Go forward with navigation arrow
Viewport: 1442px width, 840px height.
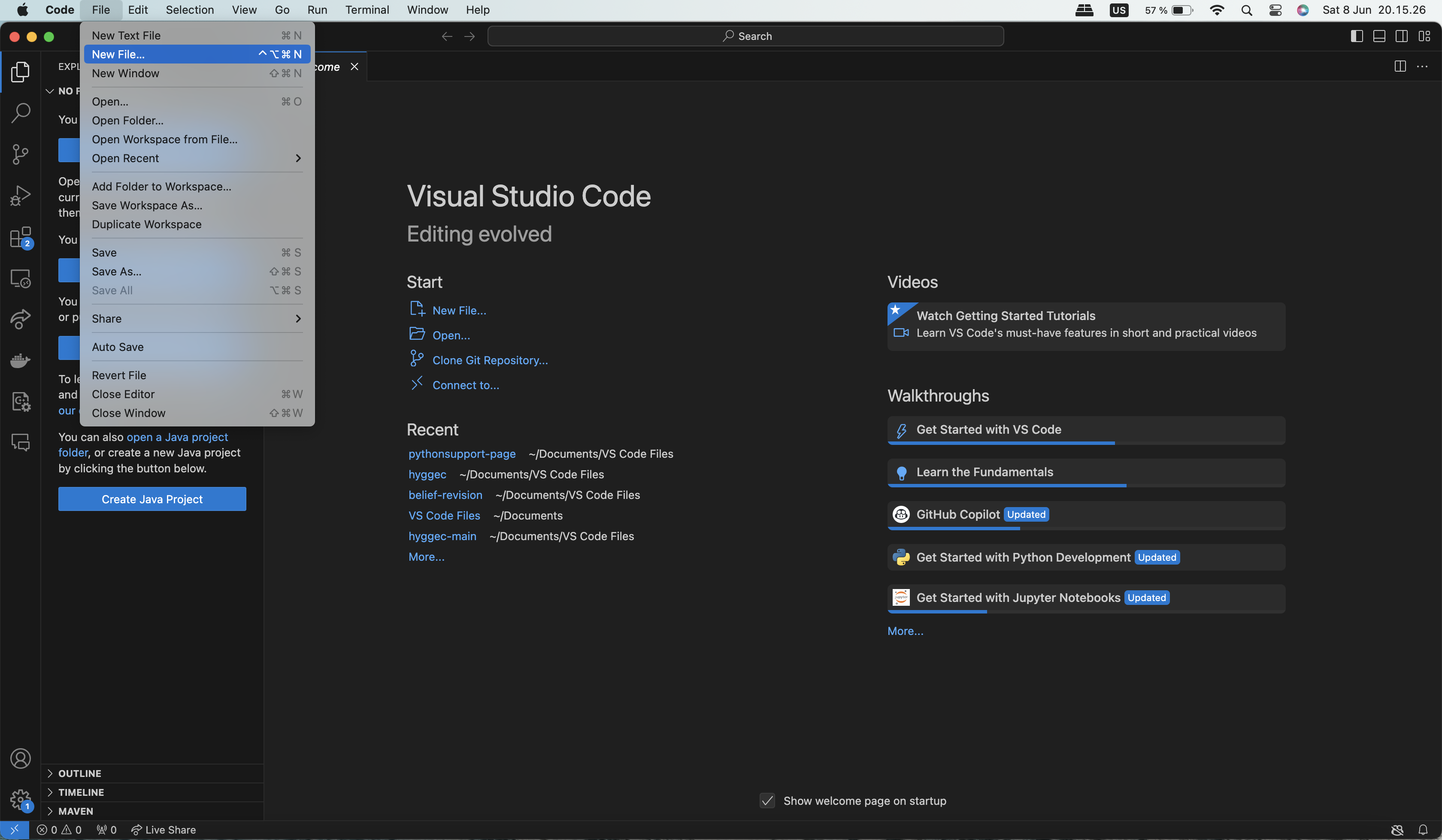(x=469, y=36)
